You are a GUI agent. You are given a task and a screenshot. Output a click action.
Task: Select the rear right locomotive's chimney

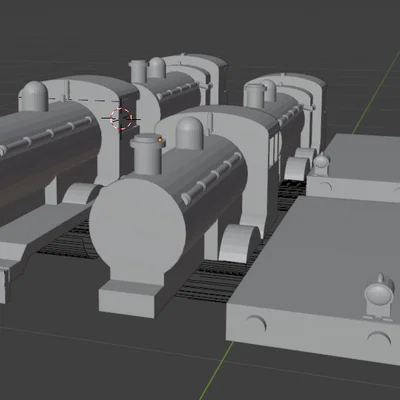point(255,96)
